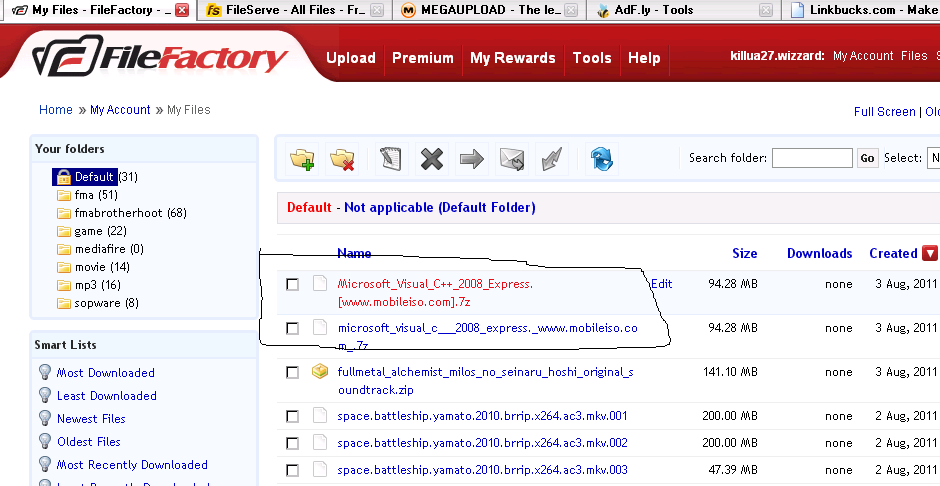Viewport: 940px width, 486px height.
Task: Sort the list by Downloads column
Action: tap(820, 253)
